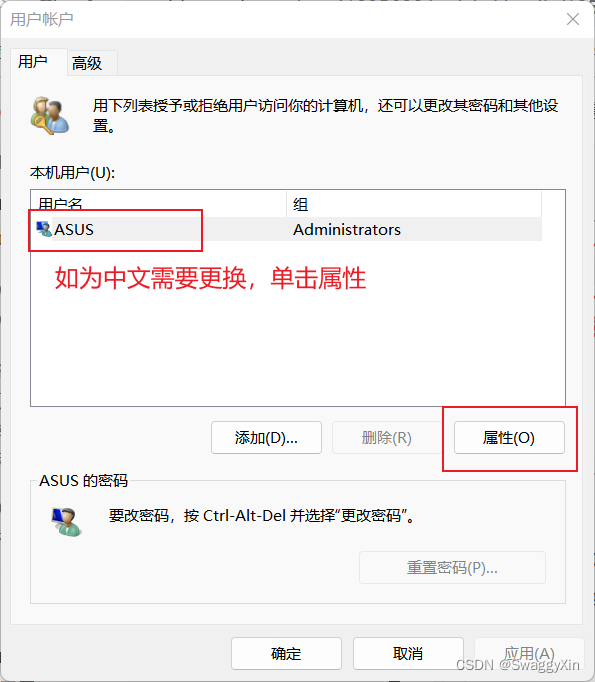Click the 用户帐户 title bar text

click(42, 20)
